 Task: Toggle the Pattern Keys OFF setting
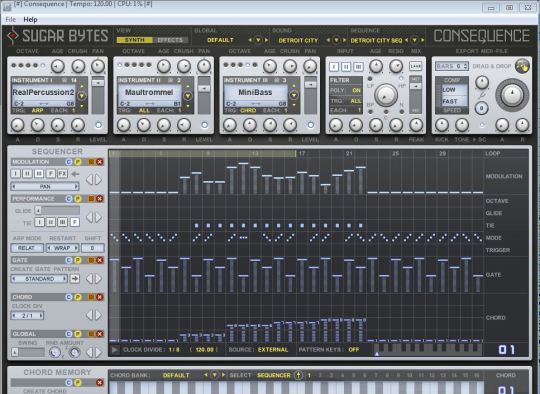pos(354,350)
